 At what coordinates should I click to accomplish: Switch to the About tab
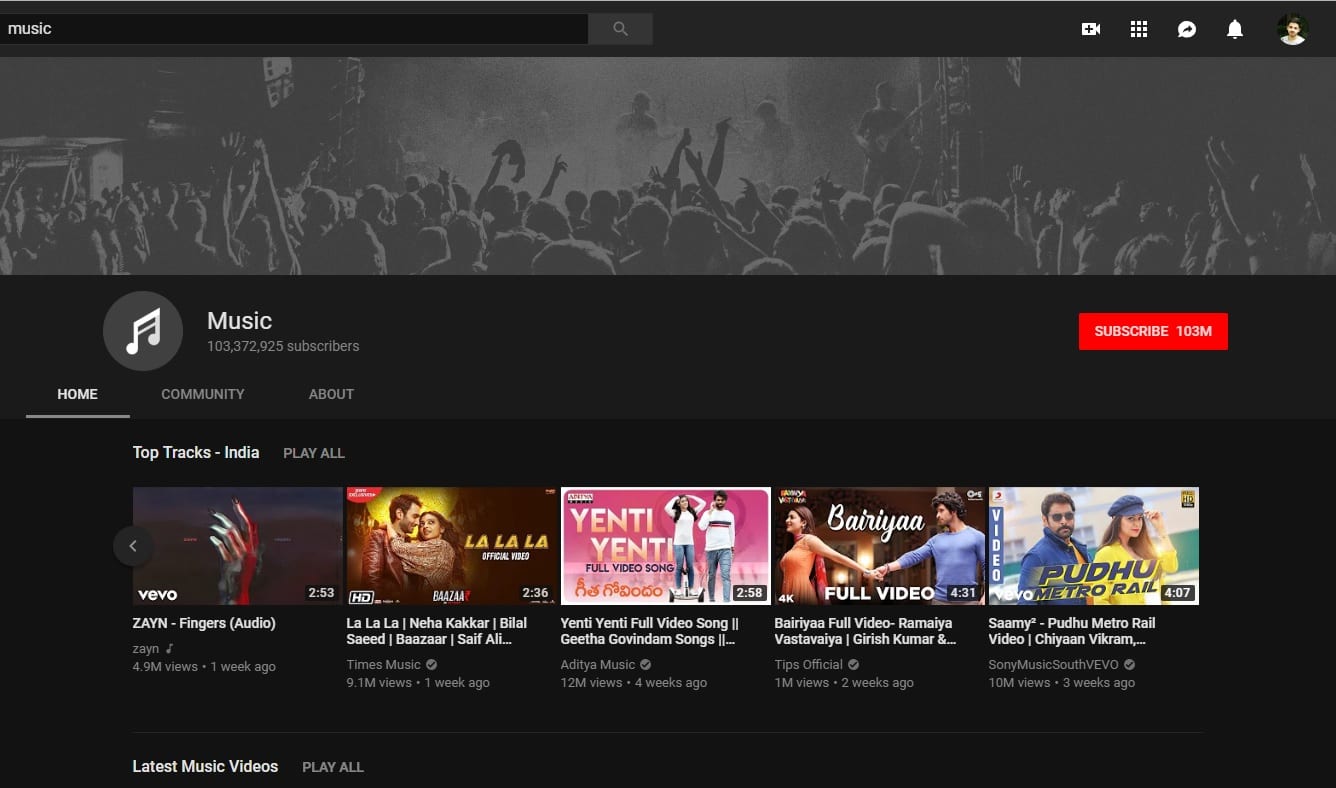[331, 394]
